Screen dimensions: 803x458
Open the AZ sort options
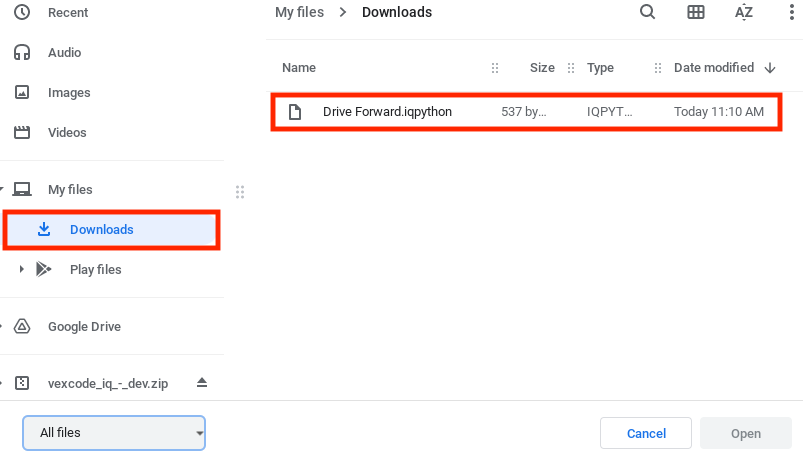(x=743, y=12)
